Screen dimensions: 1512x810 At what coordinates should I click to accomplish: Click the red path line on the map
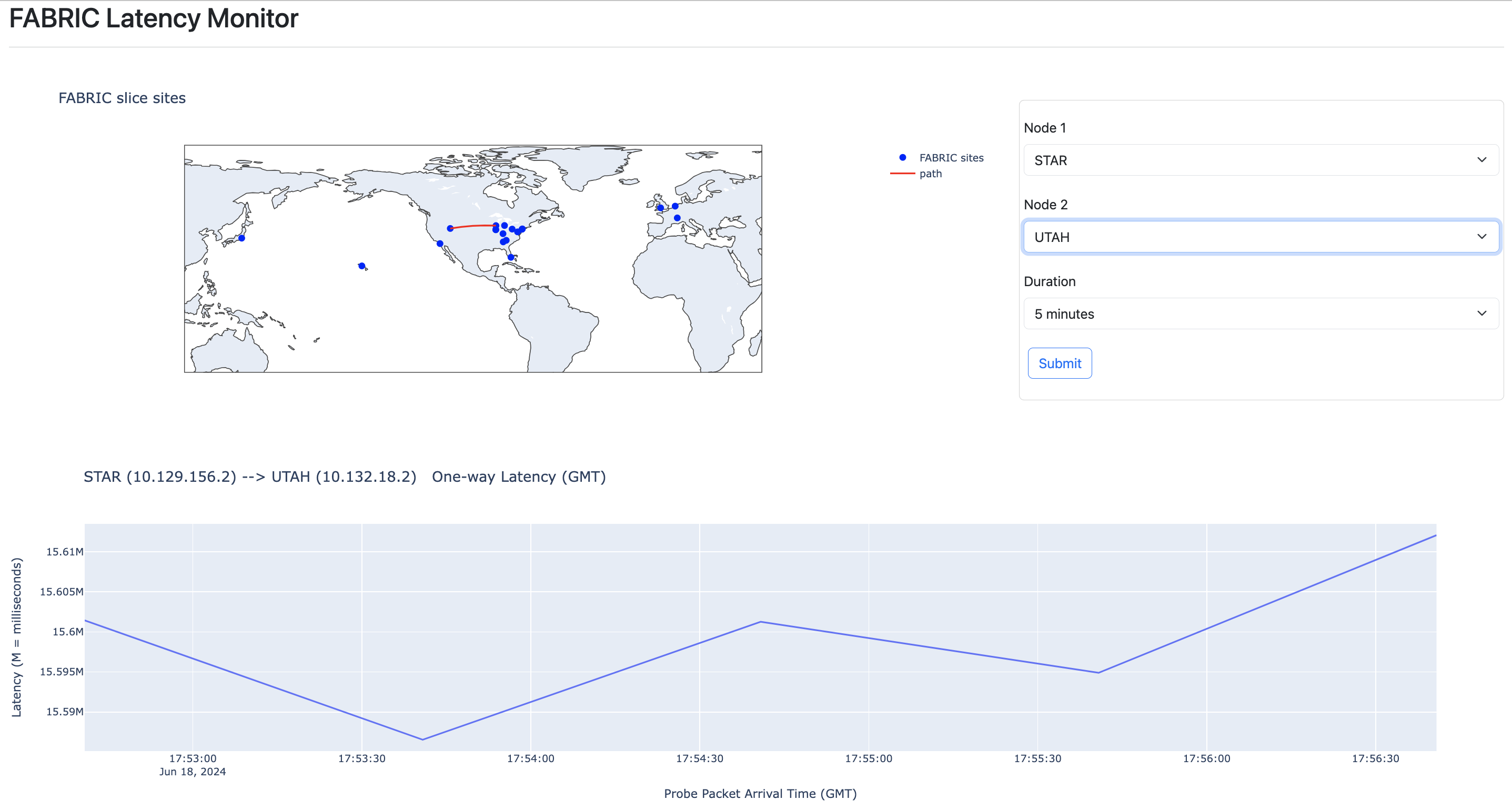point(473,226)
